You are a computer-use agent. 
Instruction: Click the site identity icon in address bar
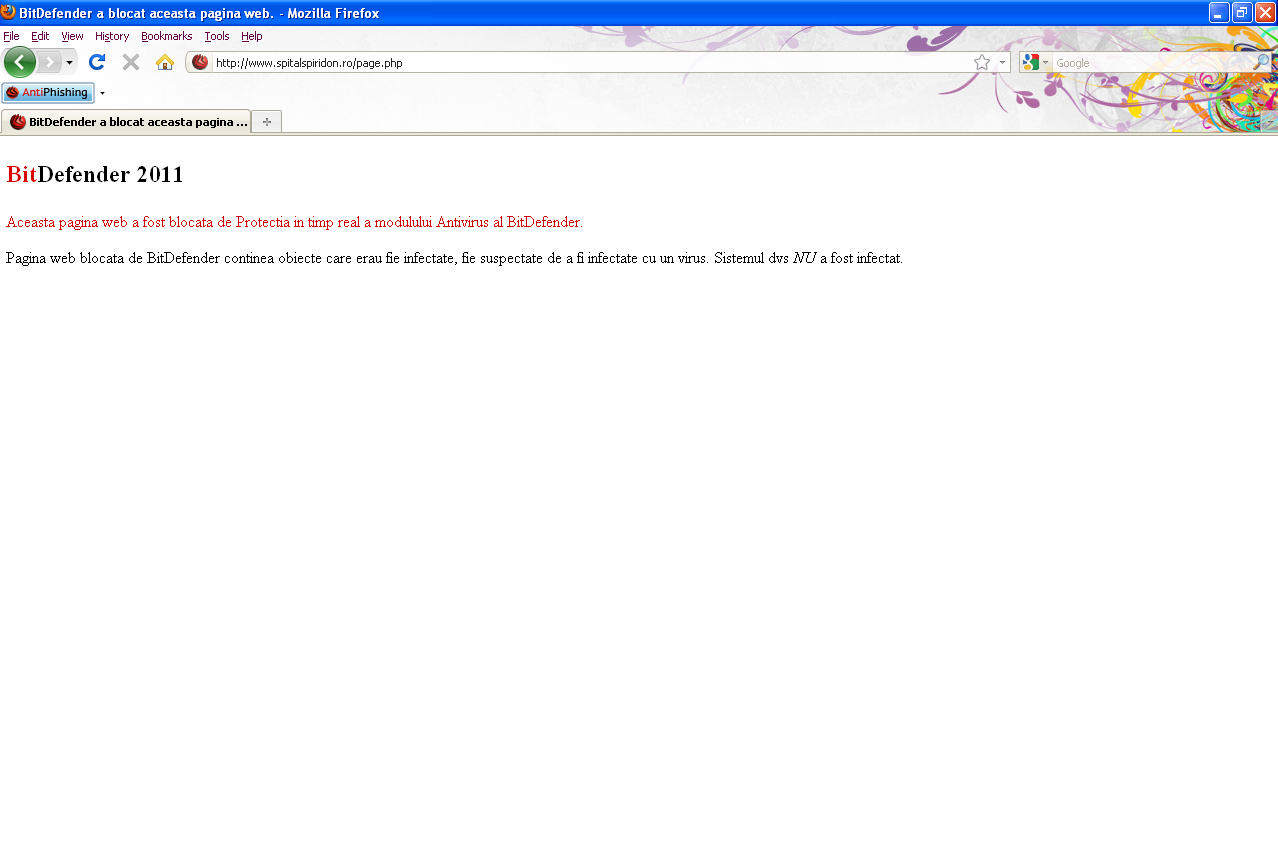200,62
